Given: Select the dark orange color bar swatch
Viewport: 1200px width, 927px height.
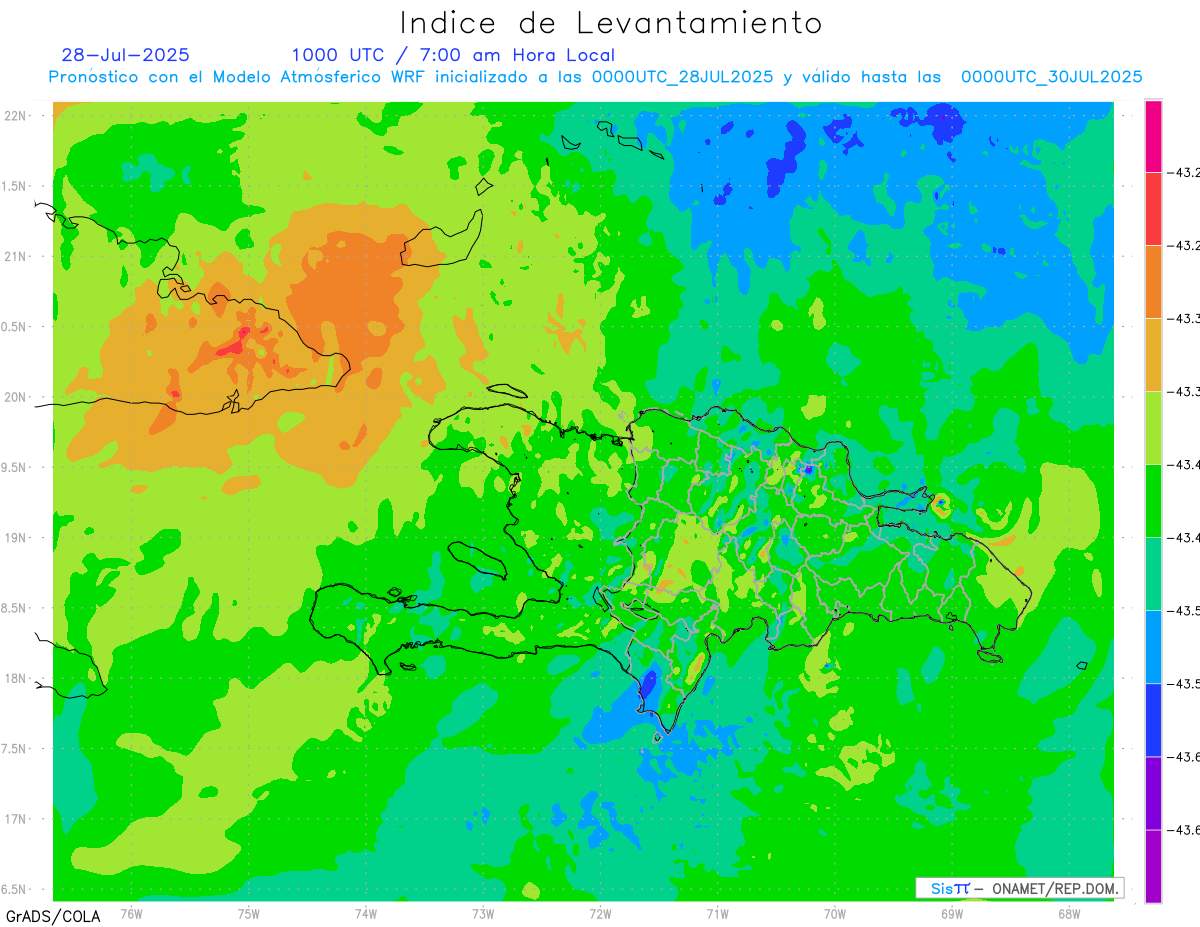Looking at the screenshot, I should pos(1153,282).
